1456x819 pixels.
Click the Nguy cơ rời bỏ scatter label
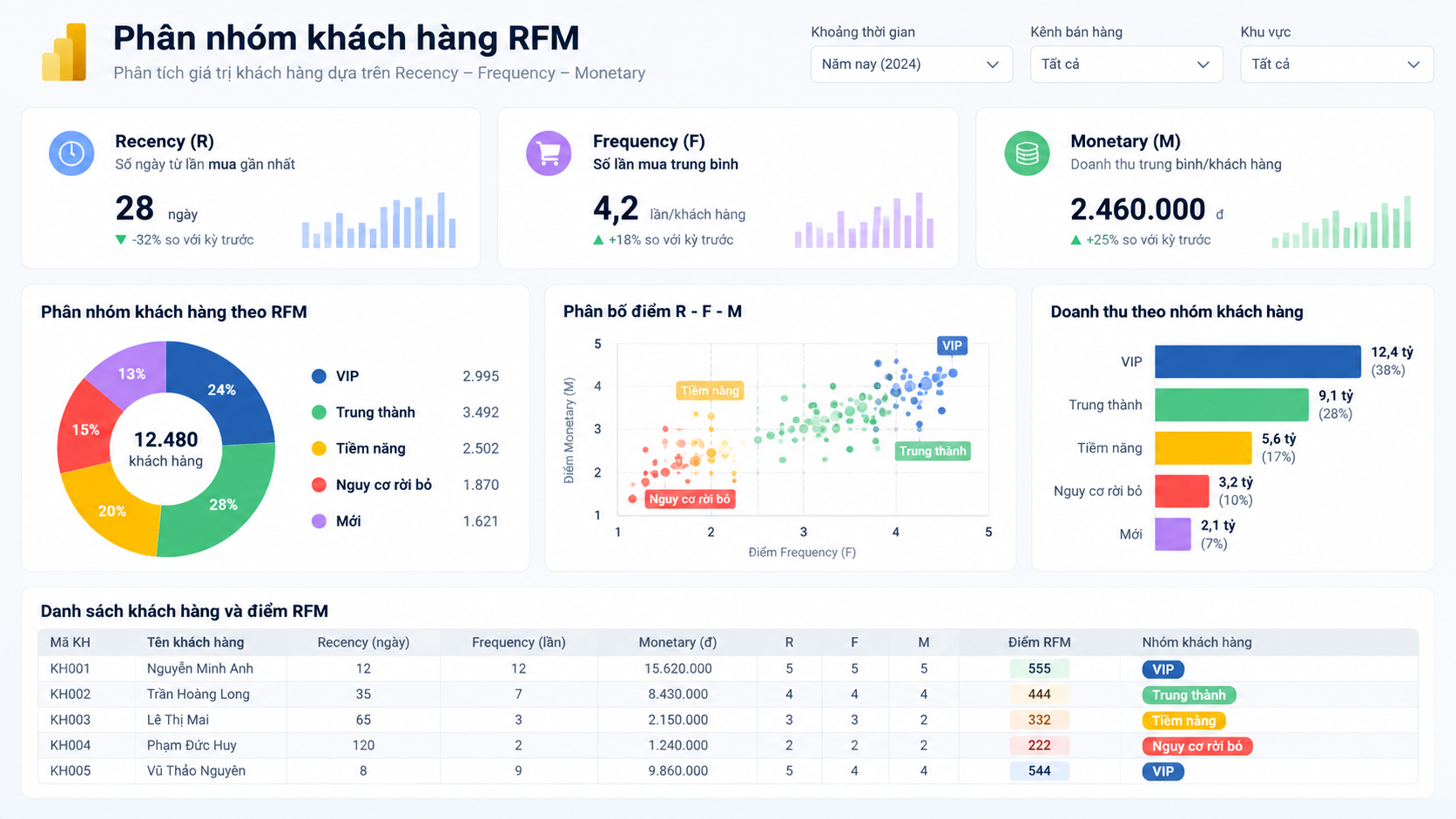point(690,499)
